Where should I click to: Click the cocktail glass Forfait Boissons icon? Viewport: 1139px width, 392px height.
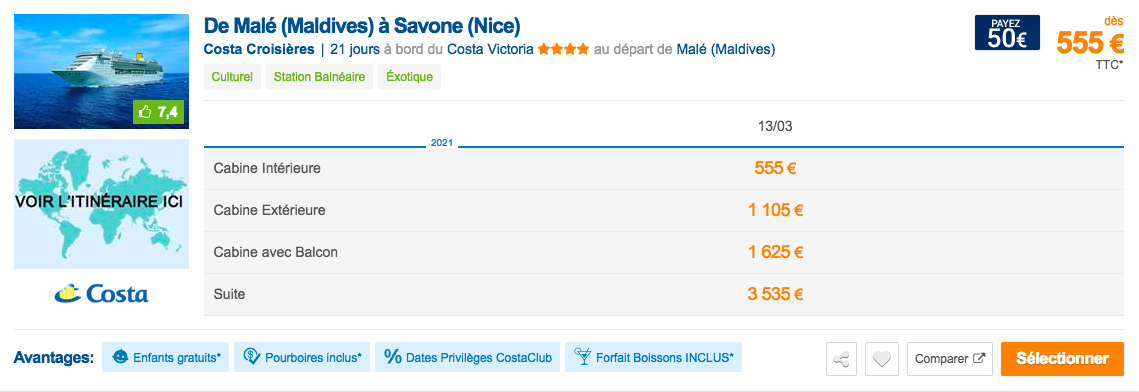pyautogui.click(x=583, y=357)
